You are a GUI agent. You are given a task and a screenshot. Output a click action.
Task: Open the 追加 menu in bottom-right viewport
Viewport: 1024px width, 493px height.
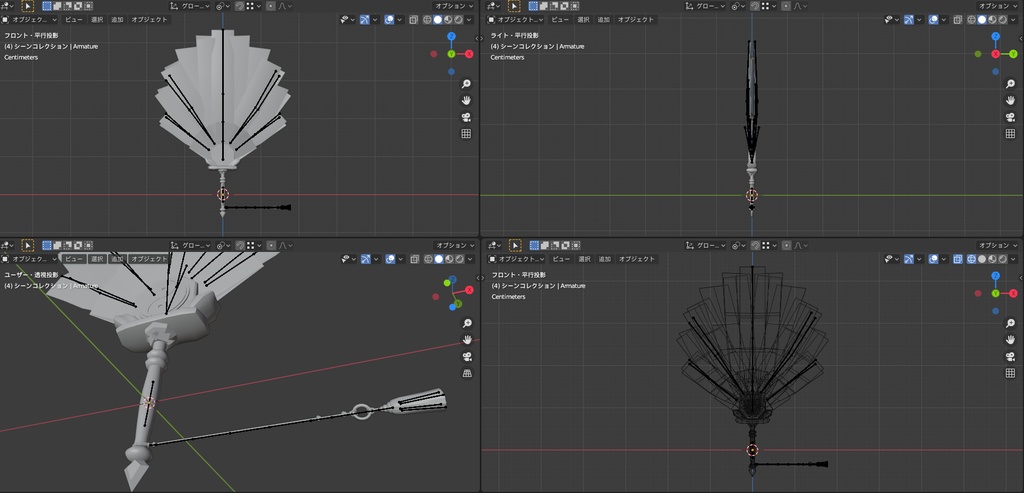pyautogui.click(x=604, y=259)
